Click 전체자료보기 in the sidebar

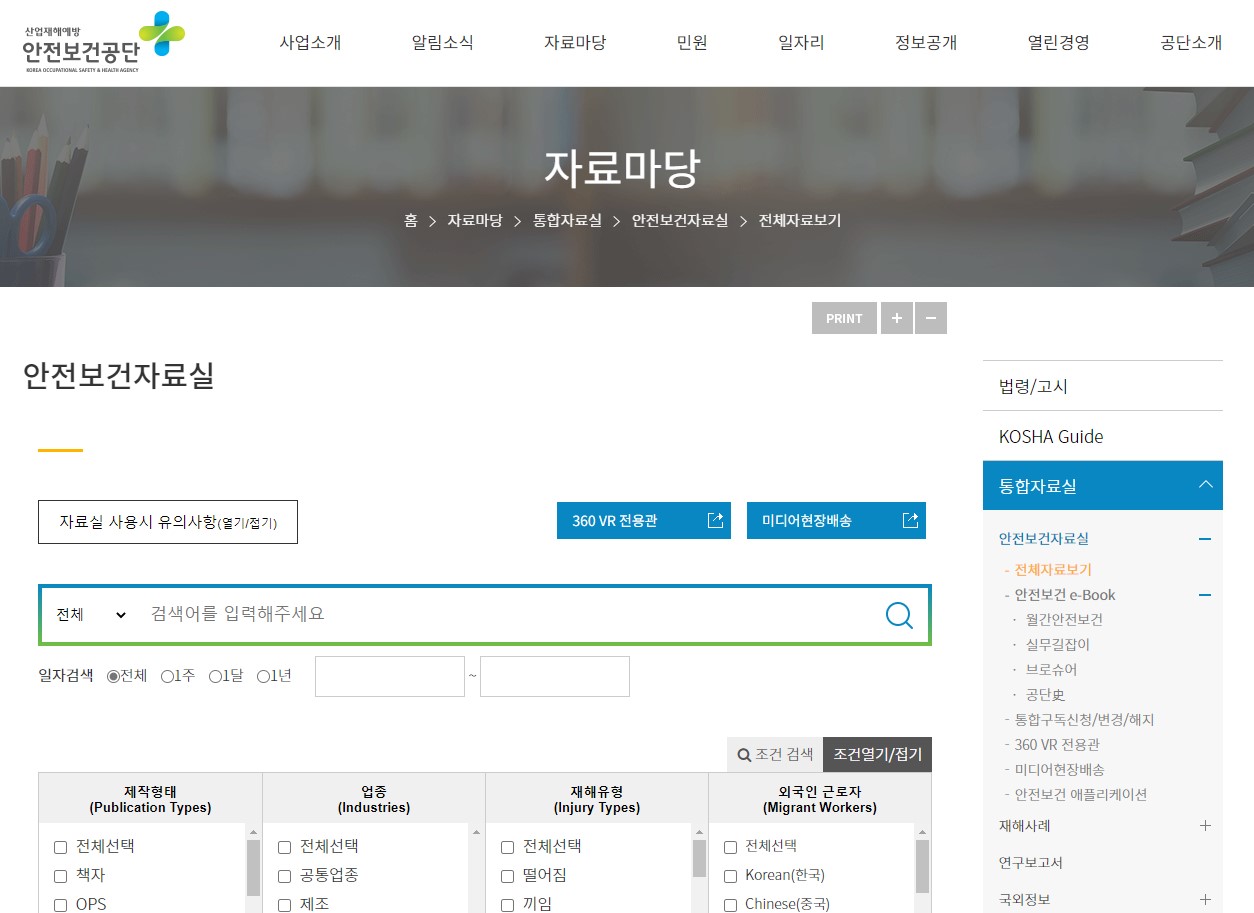click(1053, 570)
